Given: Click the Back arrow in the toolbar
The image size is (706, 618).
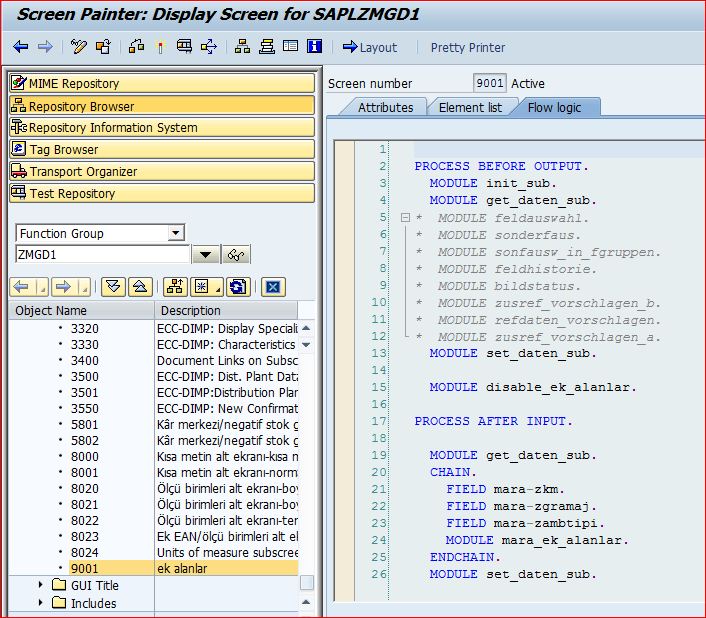Looking at the screenshot, I should 21,47.
